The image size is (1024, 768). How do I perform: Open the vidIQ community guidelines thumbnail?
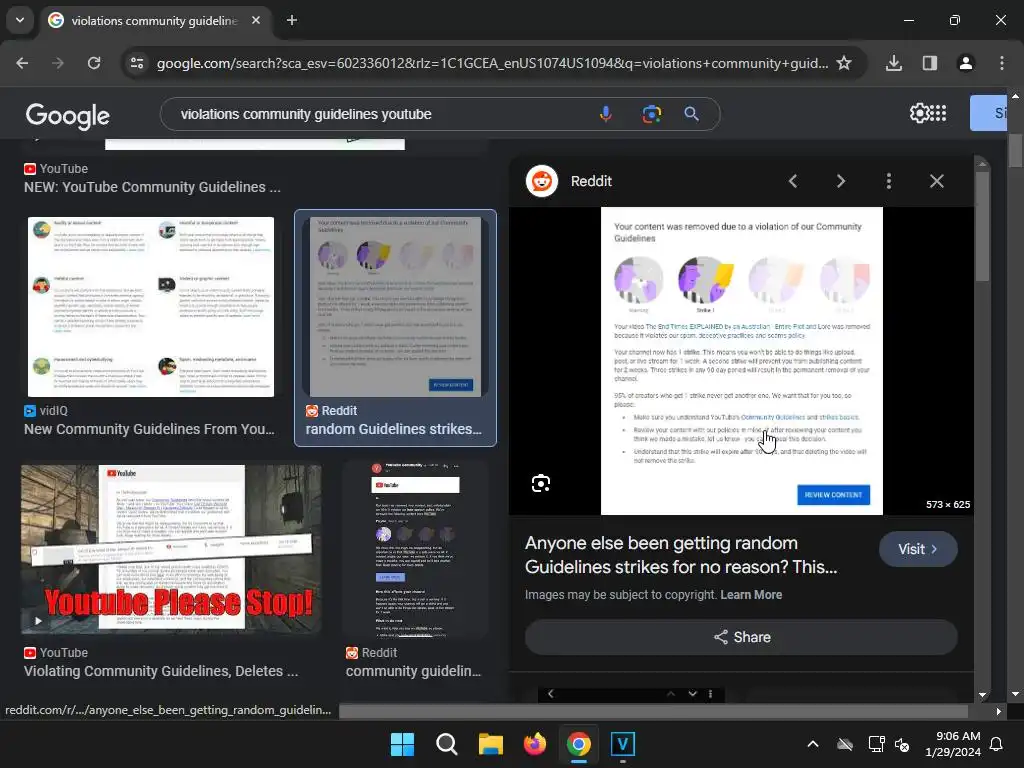tap(151, 306)
